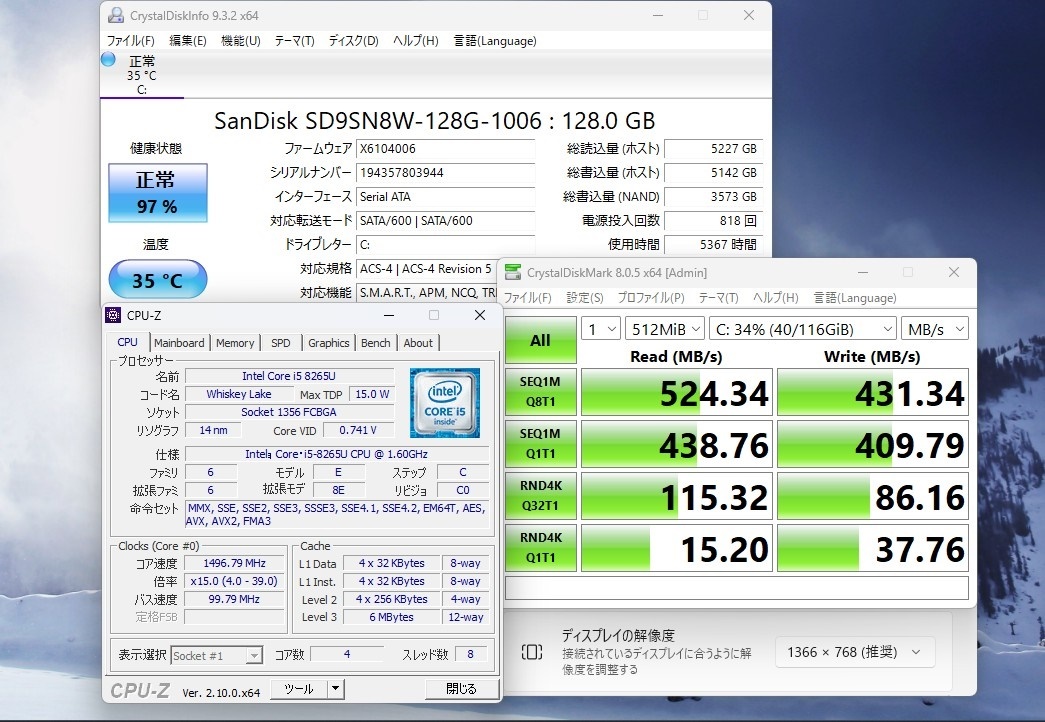Viewport: 1045px width, 722px height.
Task: Click total host writes value 5142 GB
Action: tap(713, 173)
